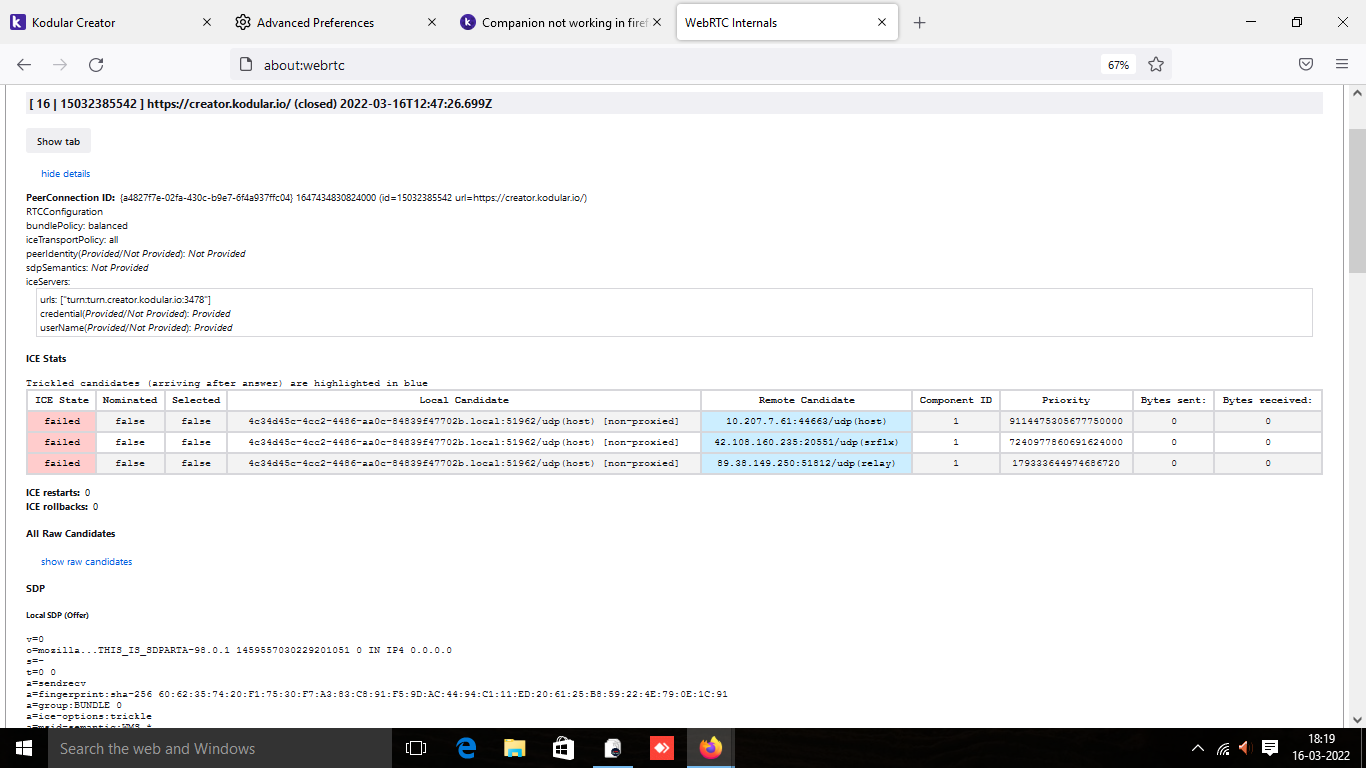Select remote candidate 89.38.149.250:51812/udp(relay)
The image size is (1366, 768).
806,463
